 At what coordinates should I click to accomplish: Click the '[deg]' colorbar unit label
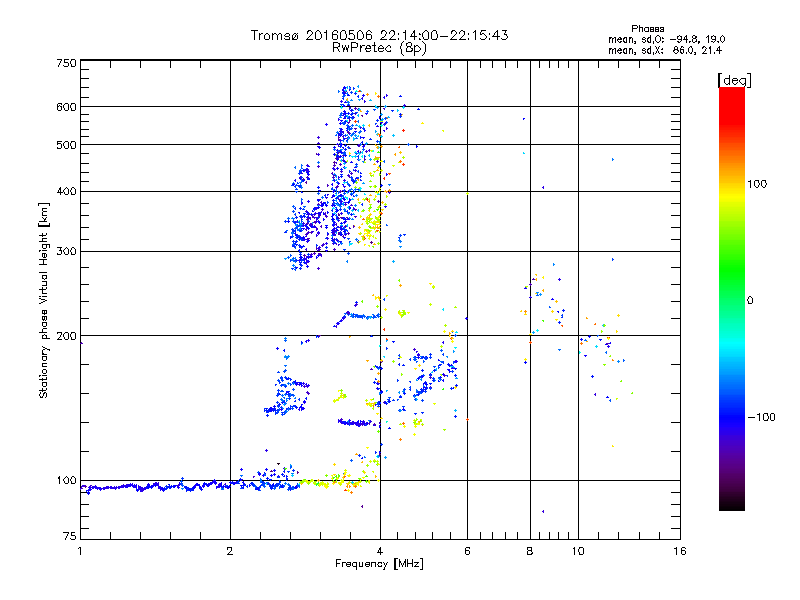(x=734, y=80)
